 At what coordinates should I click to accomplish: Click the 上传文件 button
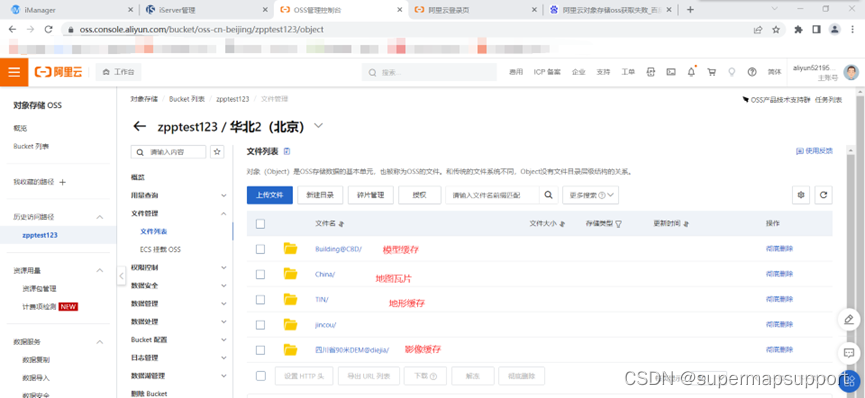(270, 195)
